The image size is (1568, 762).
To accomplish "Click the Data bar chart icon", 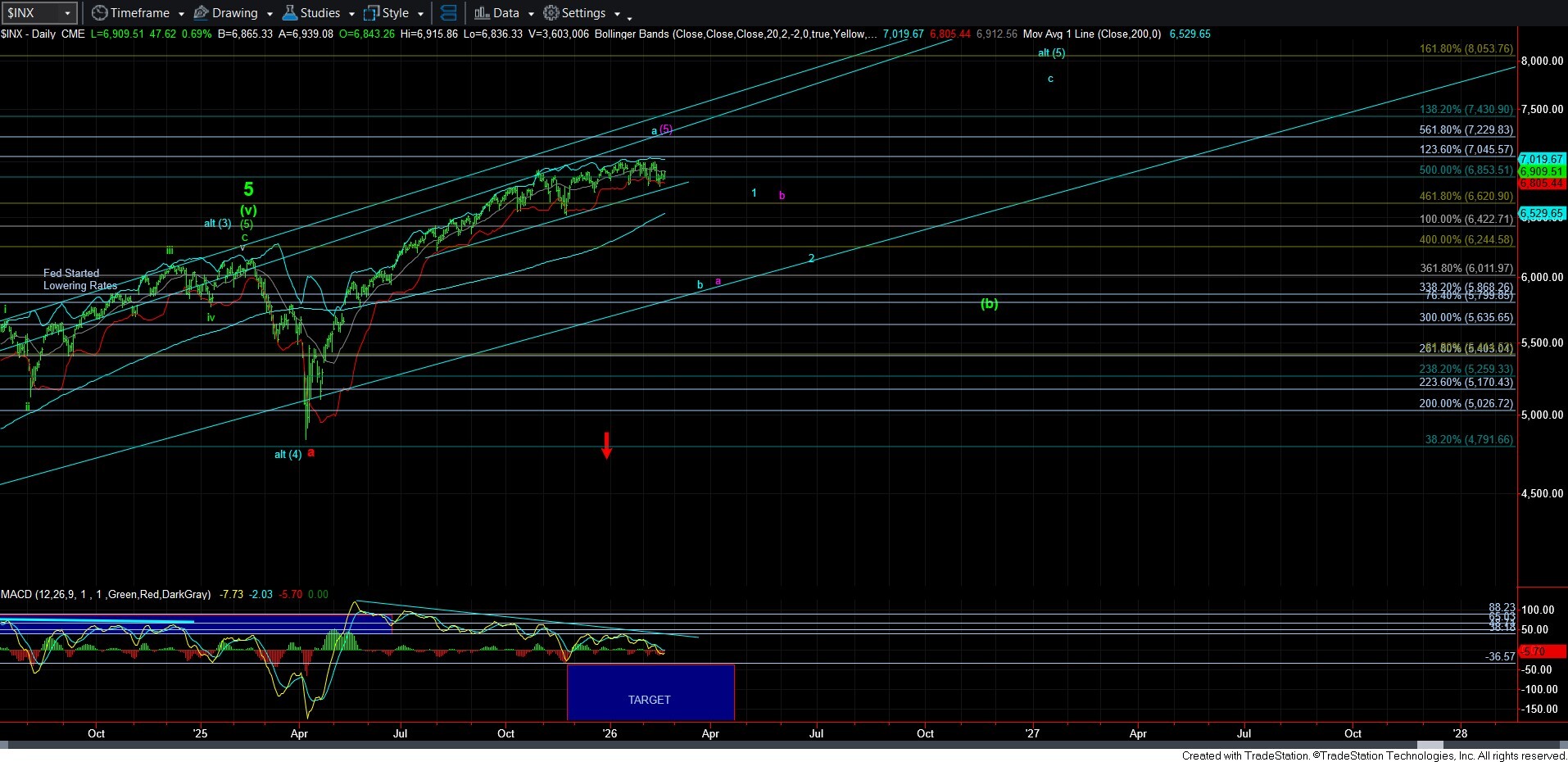I will [482, 13].
